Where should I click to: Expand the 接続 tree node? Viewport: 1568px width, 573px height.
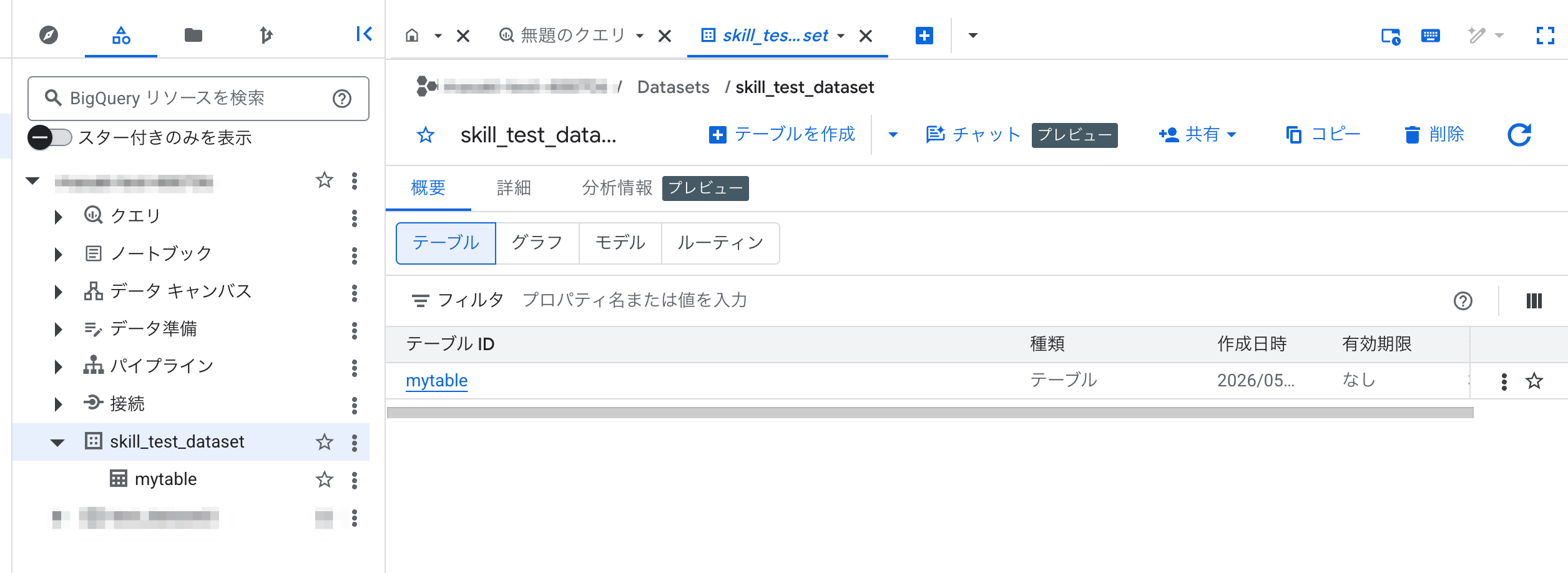click(x=59, y=404)
